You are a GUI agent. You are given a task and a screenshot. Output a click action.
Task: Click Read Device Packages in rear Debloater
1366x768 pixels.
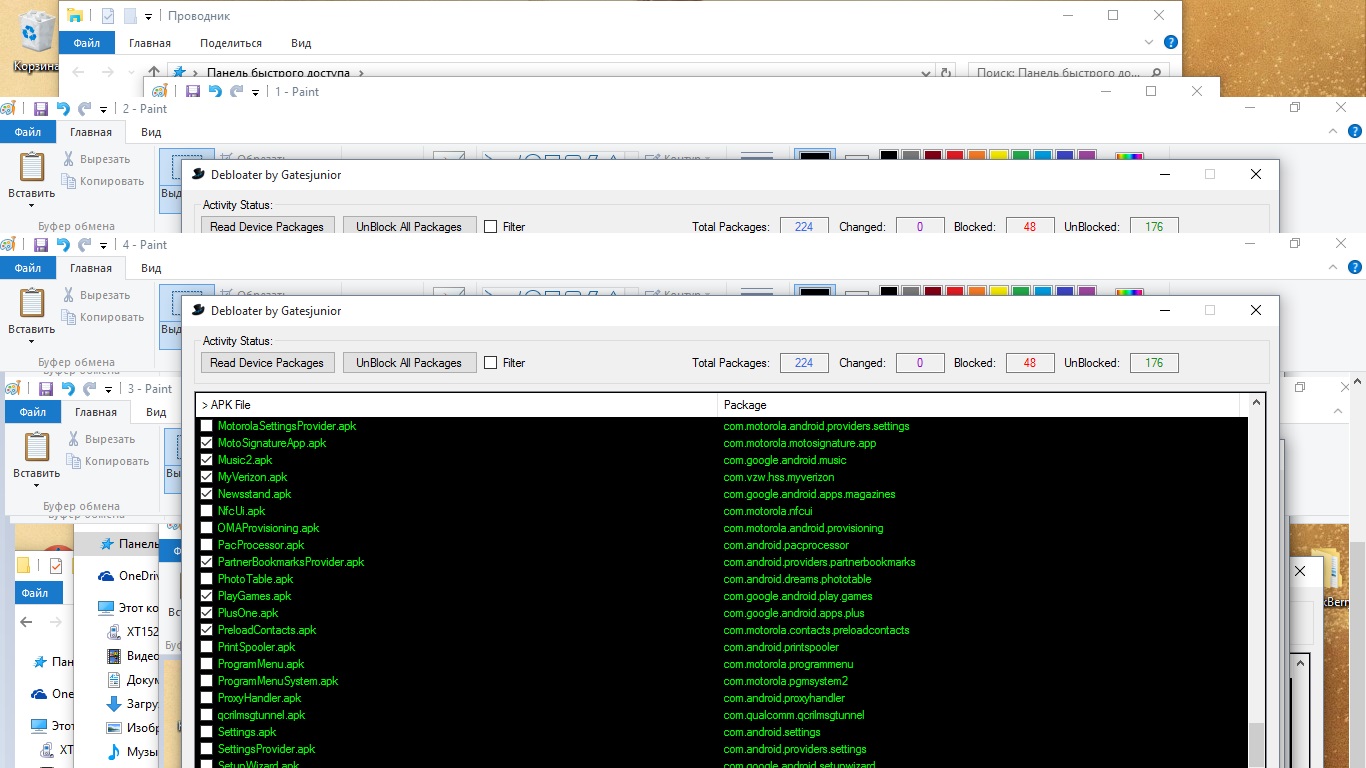point(267,227)
